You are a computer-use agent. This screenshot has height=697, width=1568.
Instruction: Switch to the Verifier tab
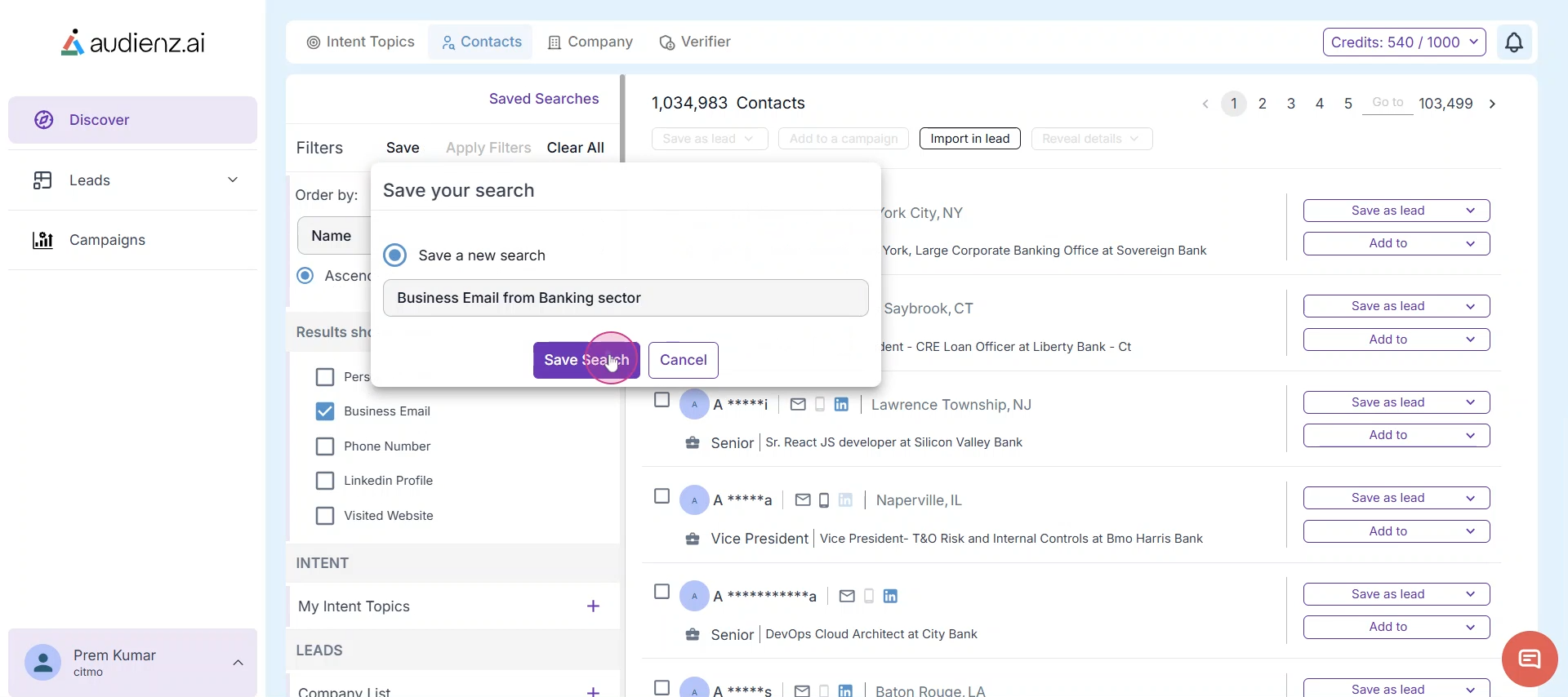[x=695, y=42]
